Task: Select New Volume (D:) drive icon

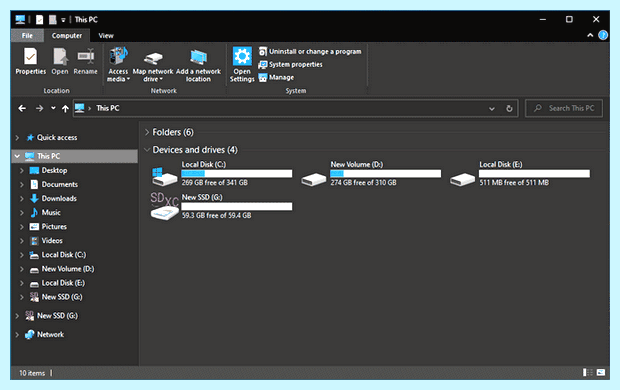Action: click(313, 179)
